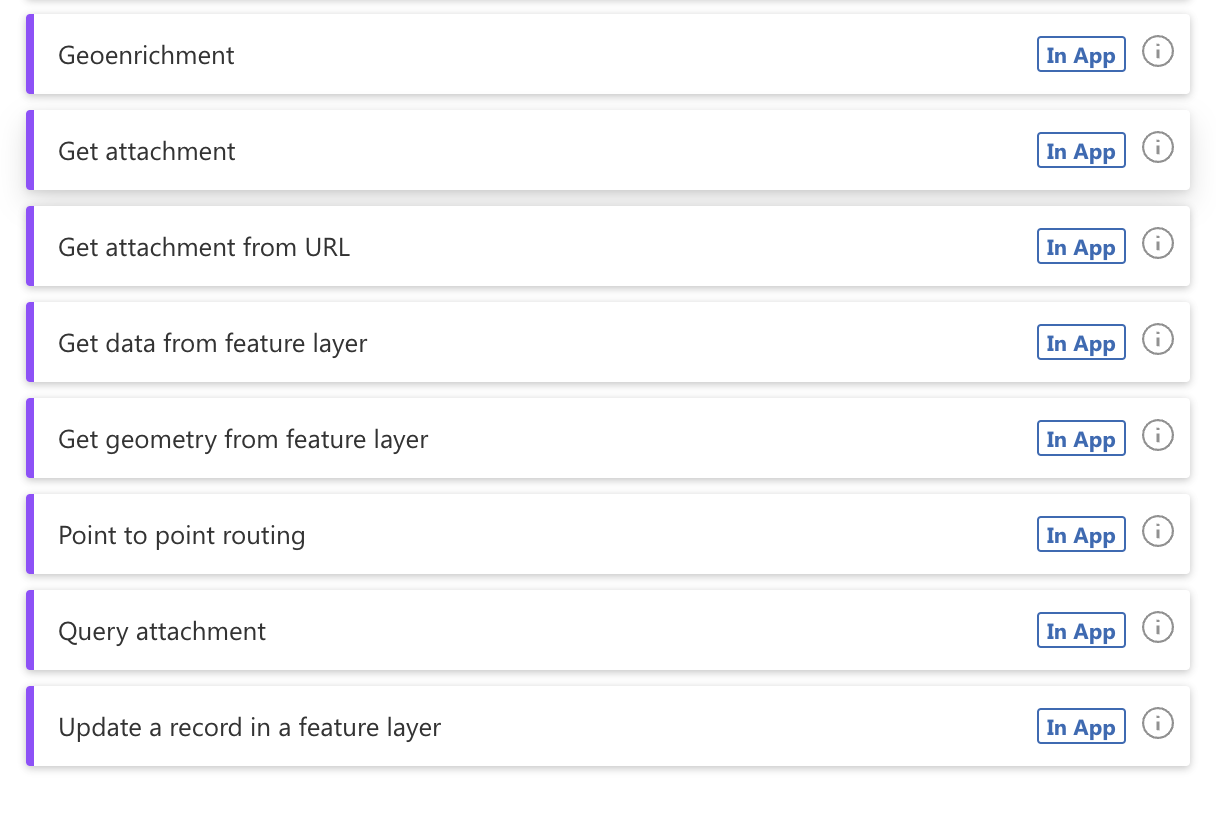Click info icon for Get data from feature layer

click(1158, 339)
